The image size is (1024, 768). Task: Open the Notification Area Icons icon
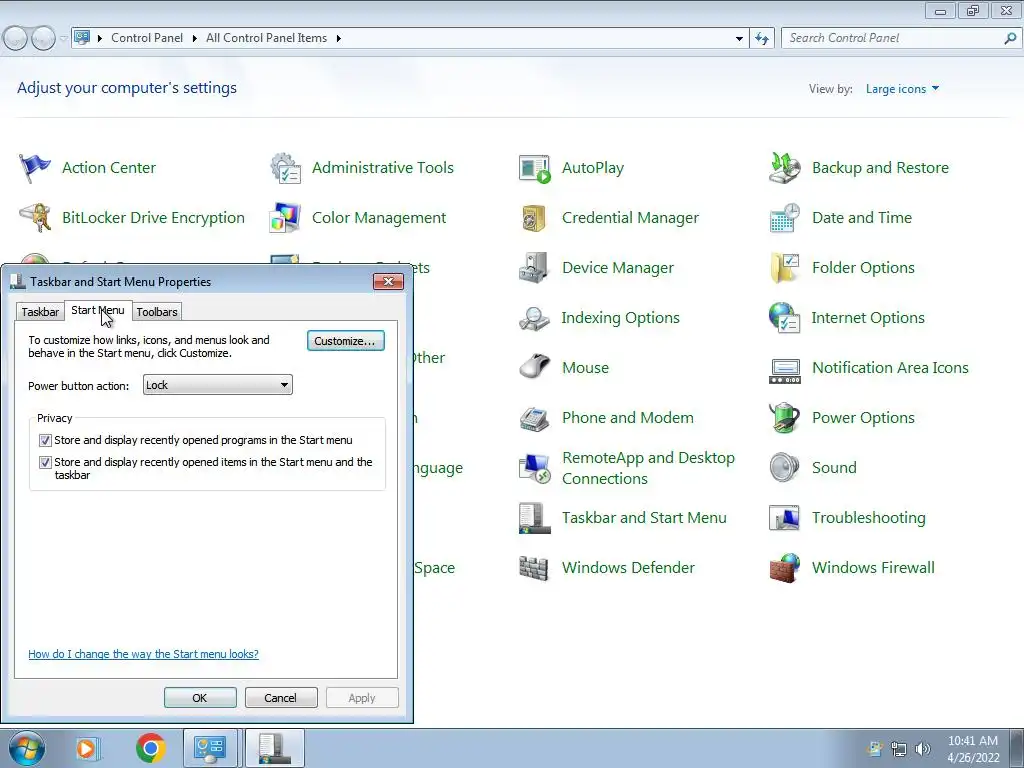(784, 371)
